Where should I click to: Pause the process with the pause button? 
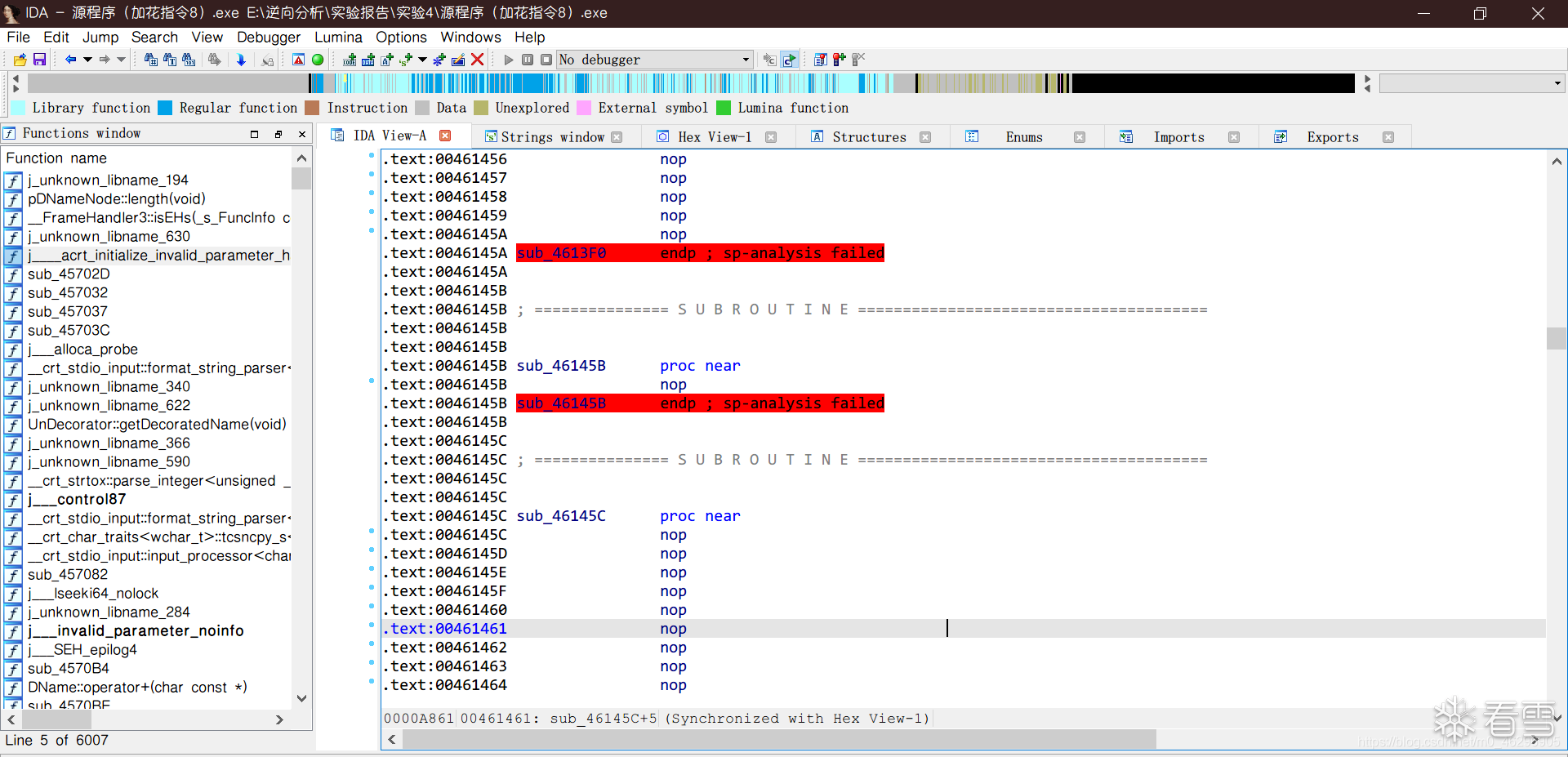[x=528, y=60]
